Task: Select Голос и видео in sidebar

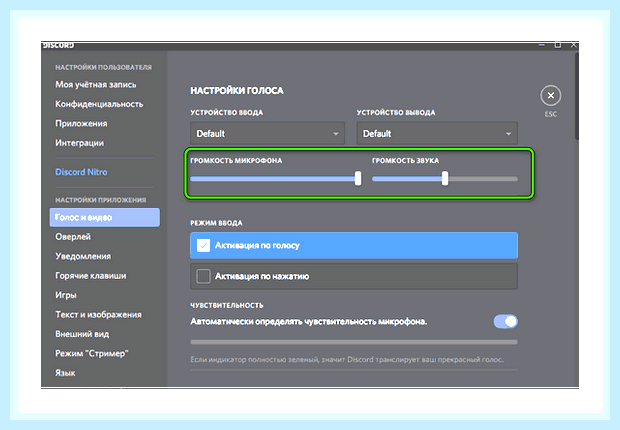Action: [x=104, y=217]
